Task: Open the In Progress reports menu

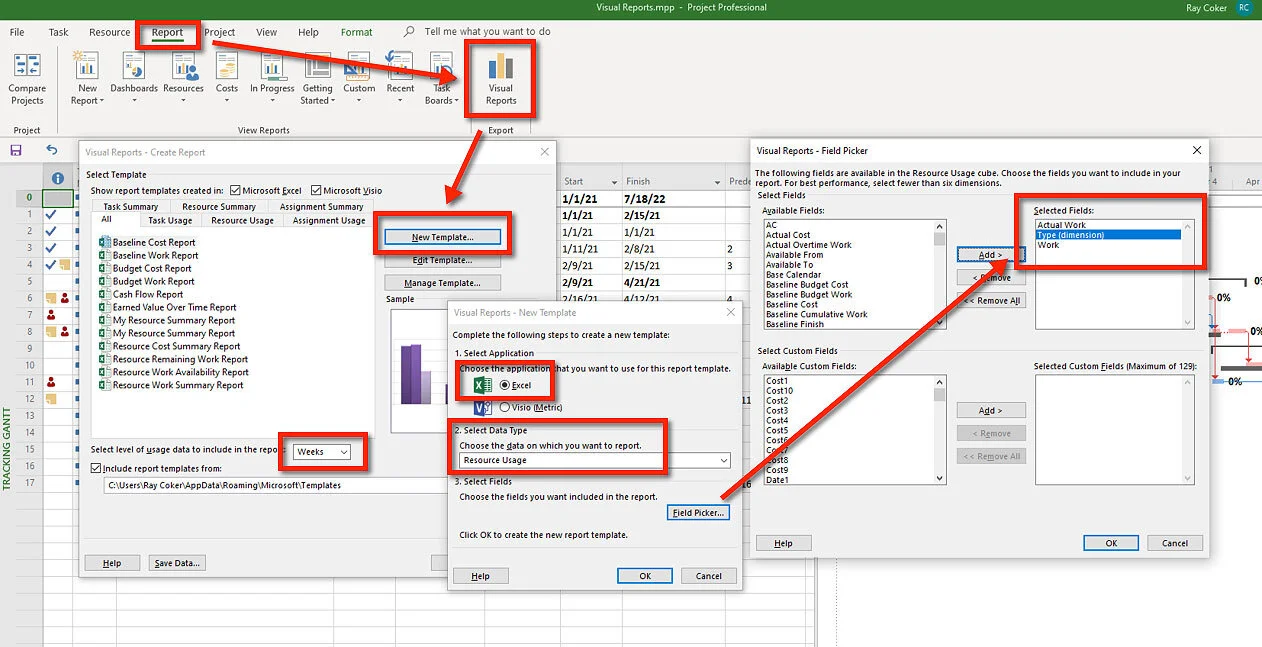Action: 272,79
